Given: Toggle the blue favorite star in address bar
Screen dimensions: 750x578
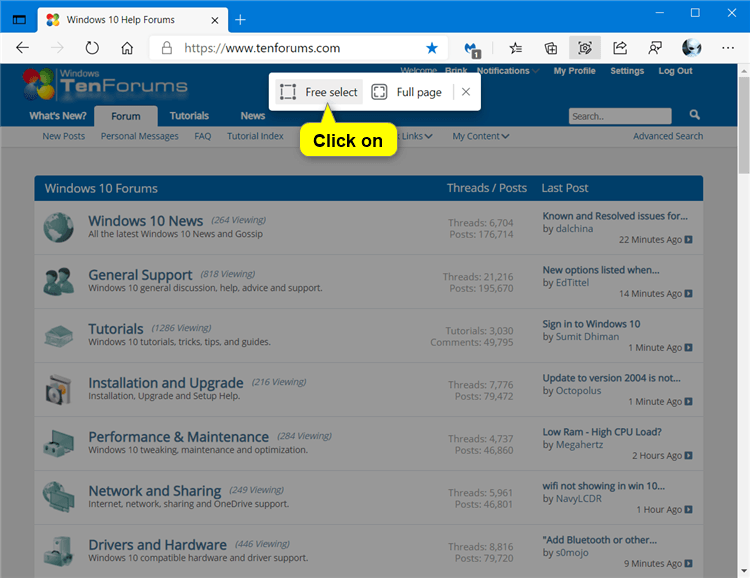Looking at the screenshot, I should (x=431, y=48).
